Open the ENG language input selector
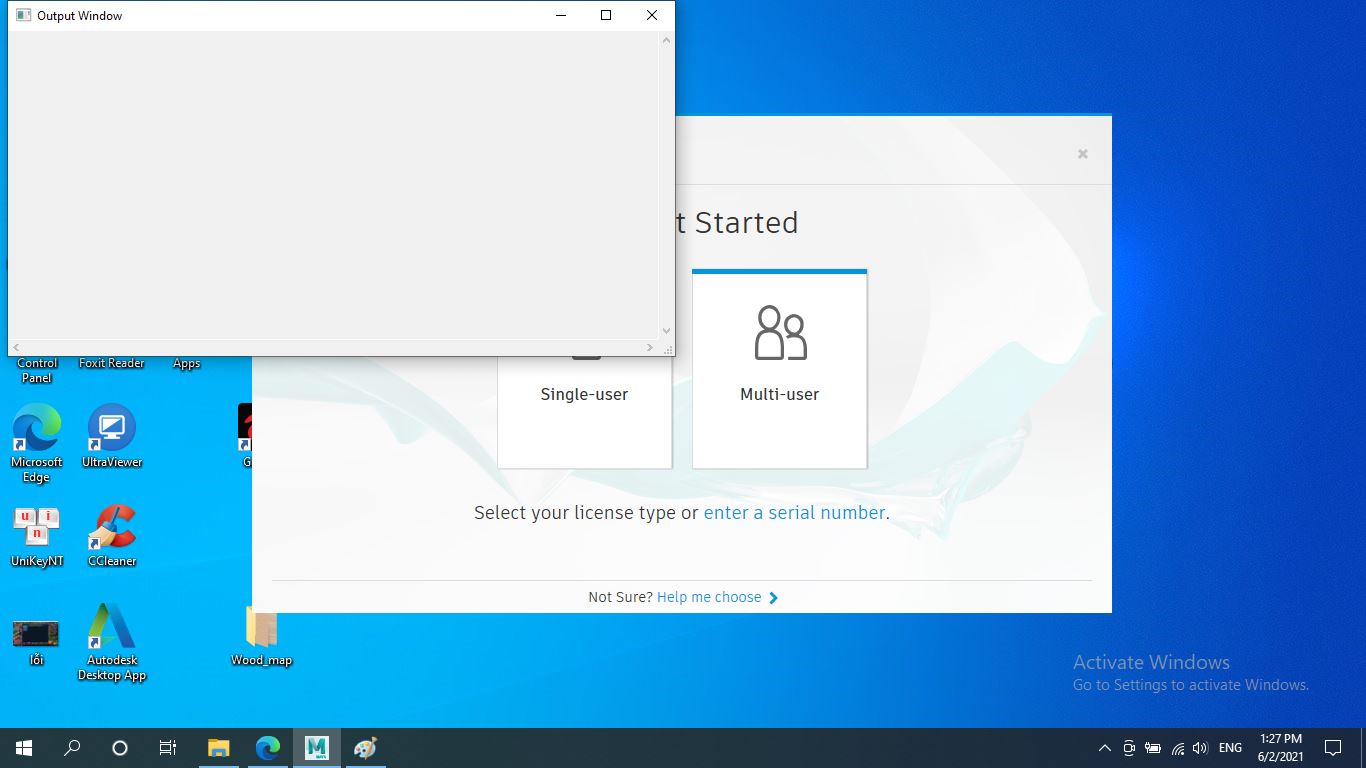This screenshot has width=1366, height=768. (1230, 747)
